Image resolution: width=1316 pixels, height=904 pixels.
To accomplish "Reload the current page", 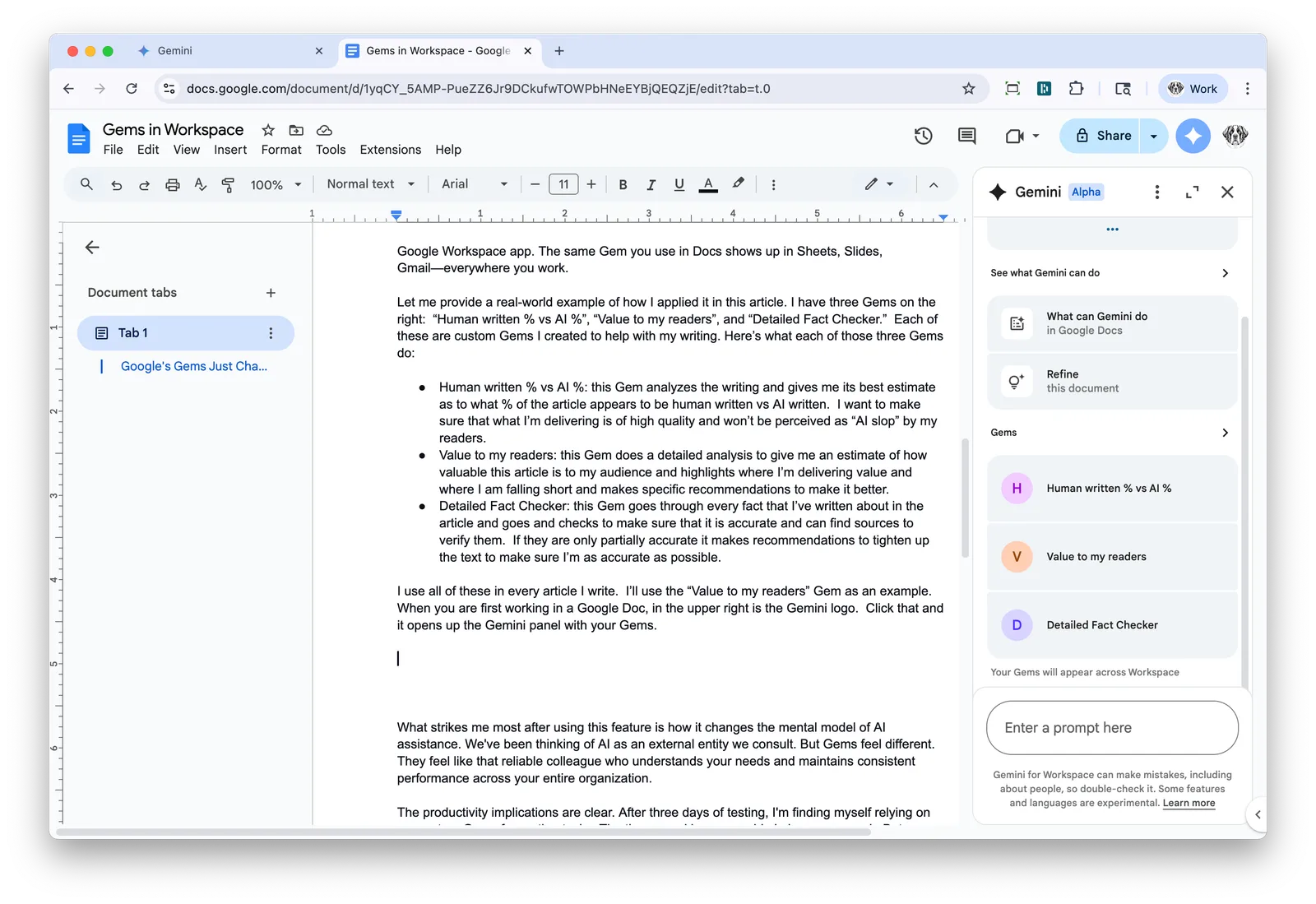I will point(132,88).
